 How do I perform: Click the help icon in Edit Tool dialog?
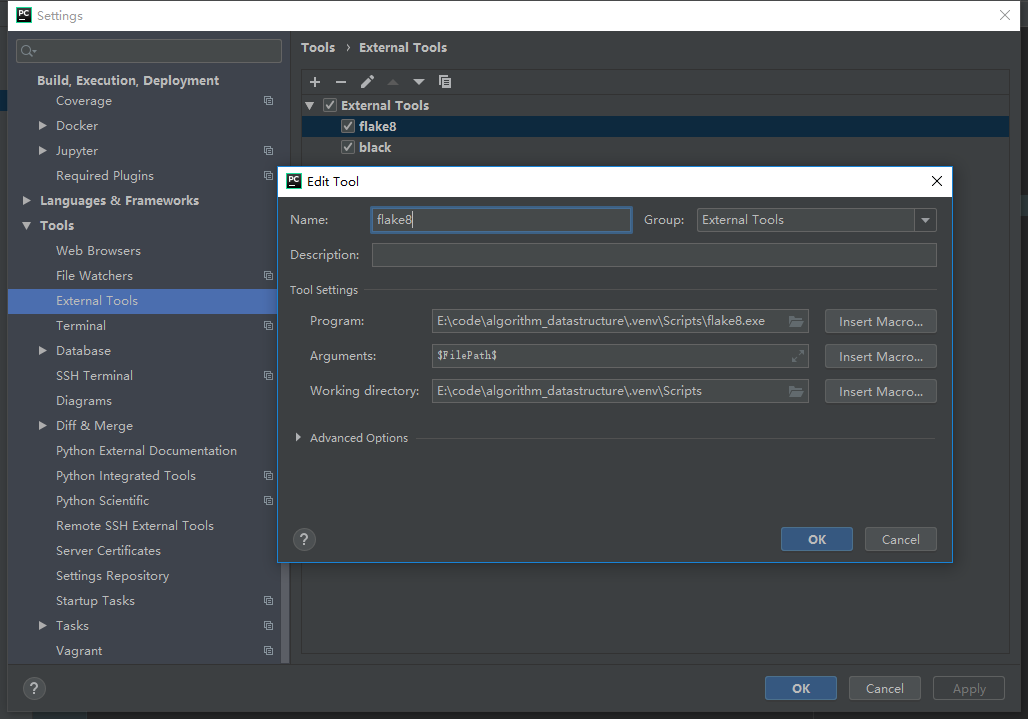(x=305, y=539)
